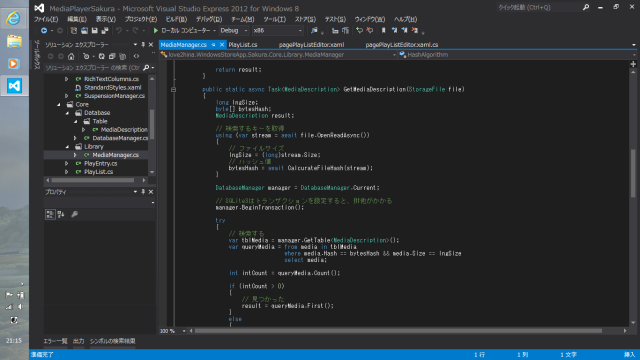640x360 pixels.
Task: Open the 編集(E) menu
Action: [77, 19]
